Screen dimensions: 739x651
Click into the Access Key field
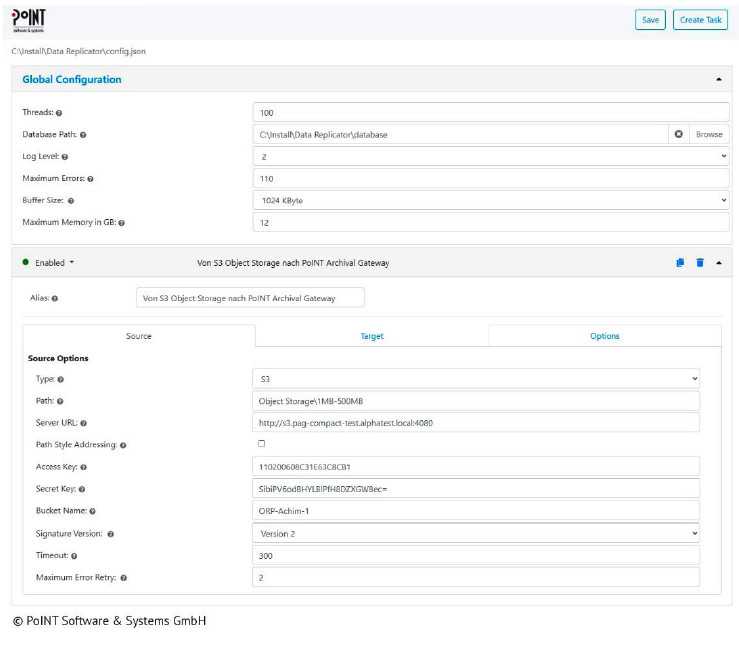point(476,467)
